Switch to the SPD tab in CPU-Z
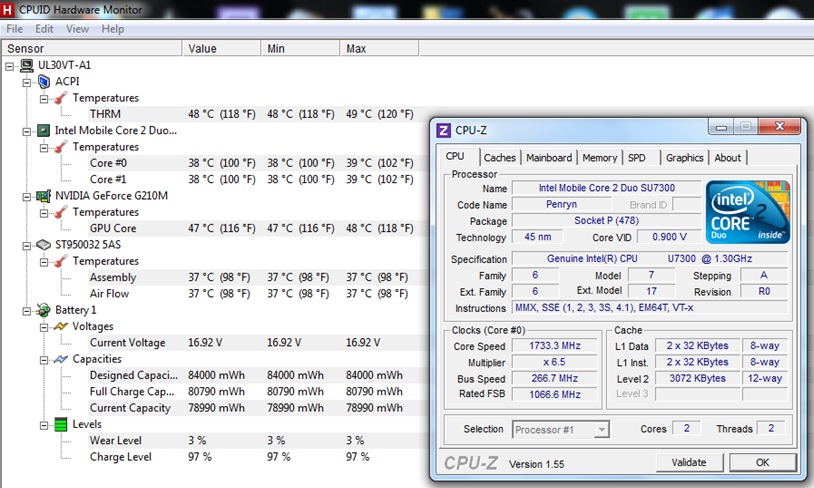 point(637,158)
